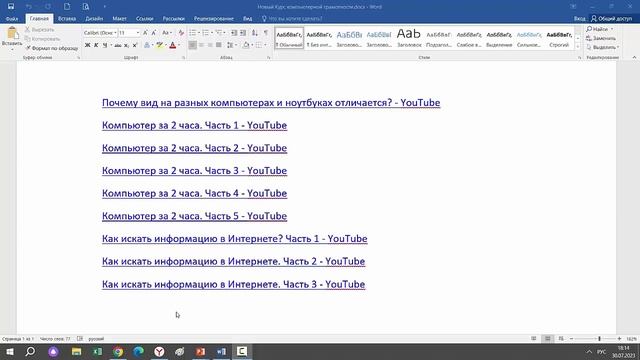This screenshot has height=360, width=640.
Task: Copy selection with Копировать
Action: (x=42, y=39)
